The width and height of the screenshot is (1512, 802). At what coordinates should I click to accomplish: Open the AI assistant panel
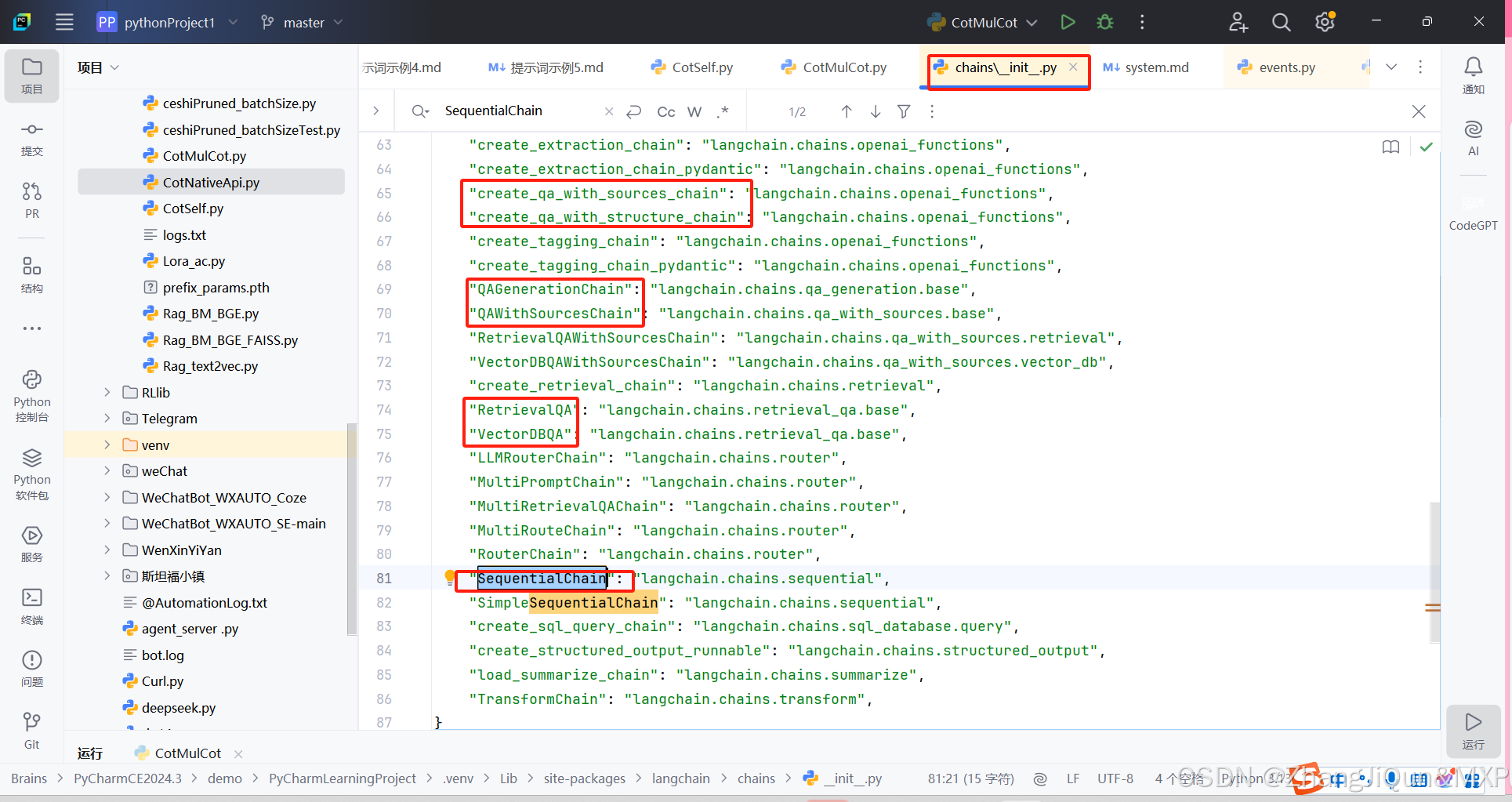pos(1474,138)
